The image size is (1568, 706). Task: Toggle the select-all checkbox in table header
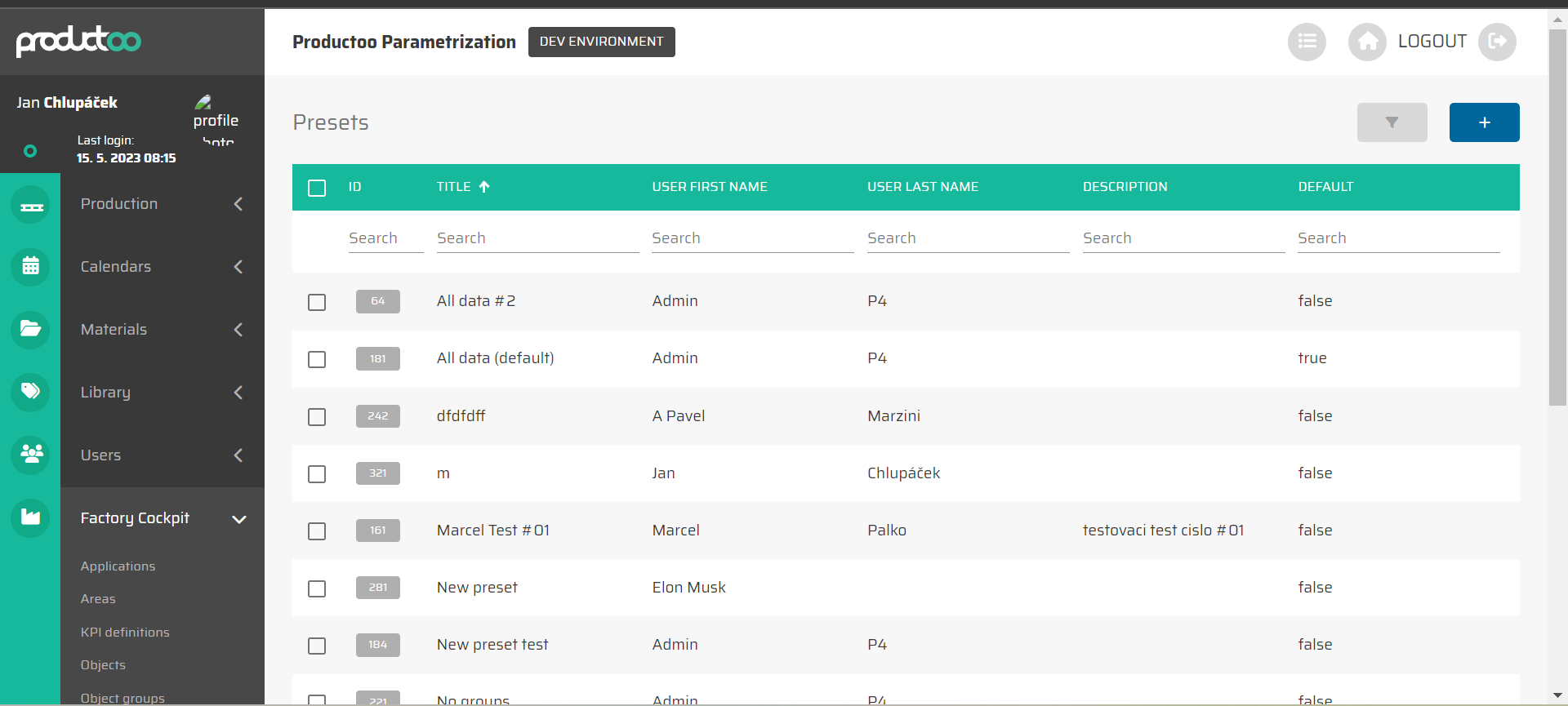317,188
